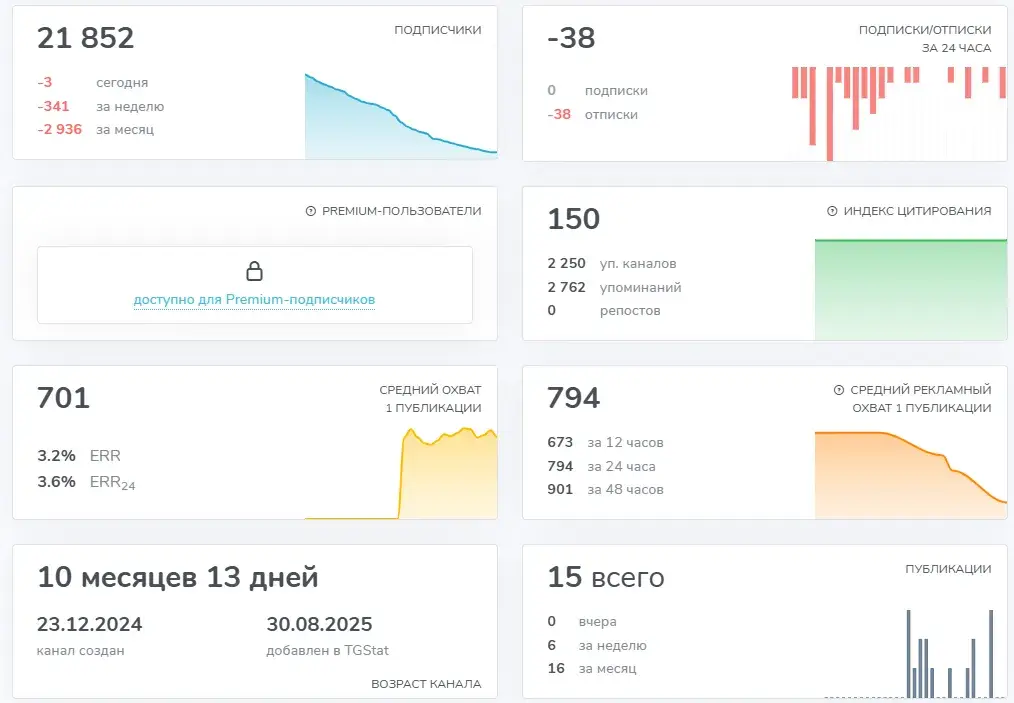1014x703 pixels.
Task: Open the orange advertising reach chart
Action: point(911,475)
